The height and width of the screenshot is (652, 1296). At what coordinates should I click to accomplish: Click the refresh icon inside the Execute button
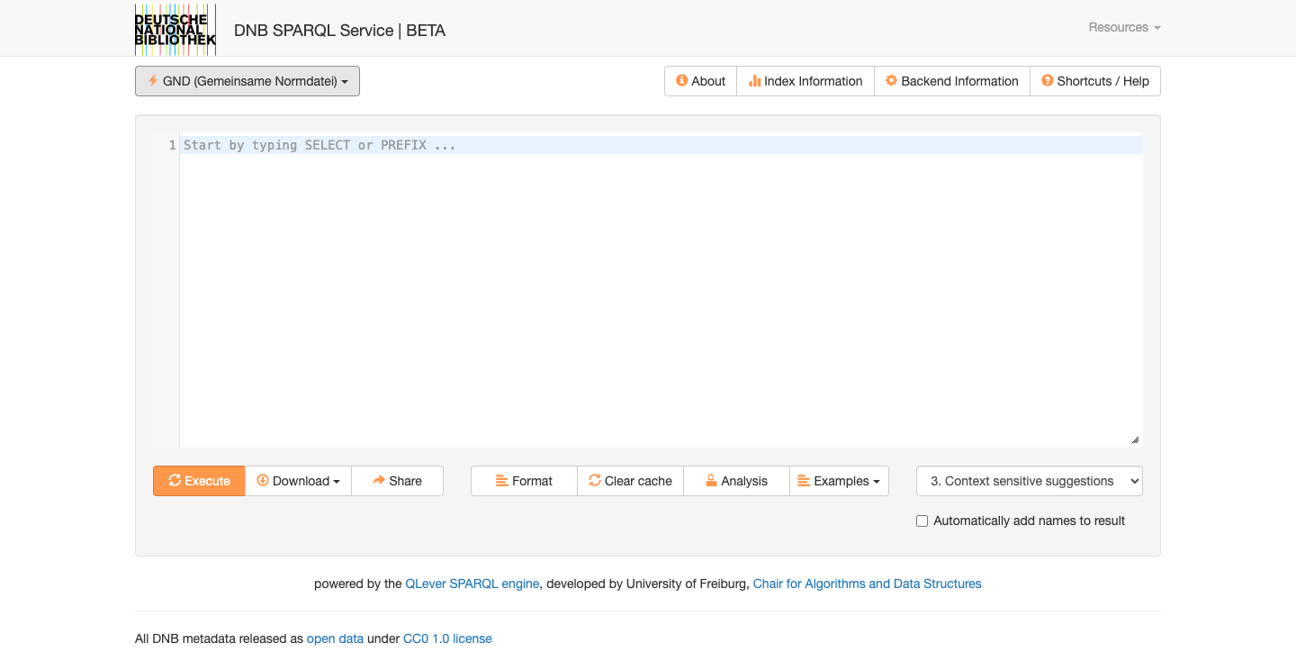point(176,481)
